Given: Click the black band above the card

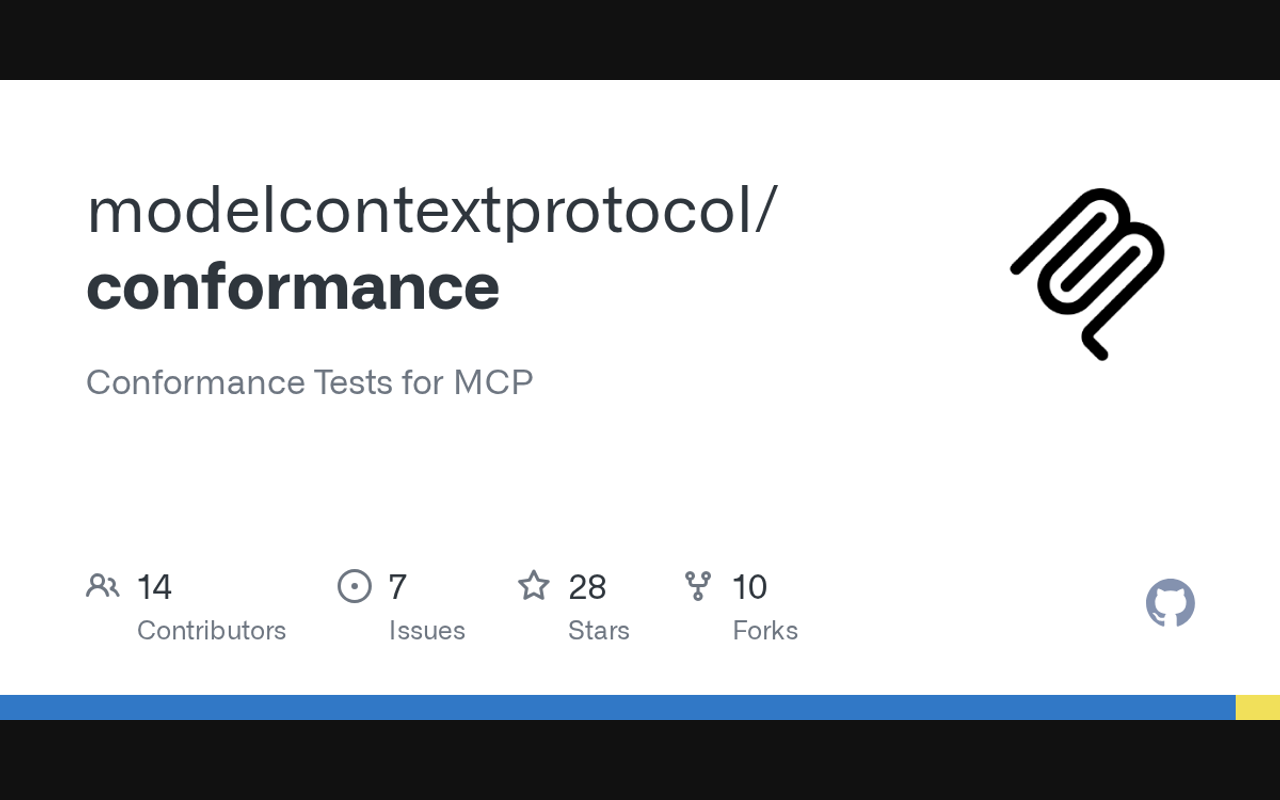Looking at the screenshot, I should [640, 40].
